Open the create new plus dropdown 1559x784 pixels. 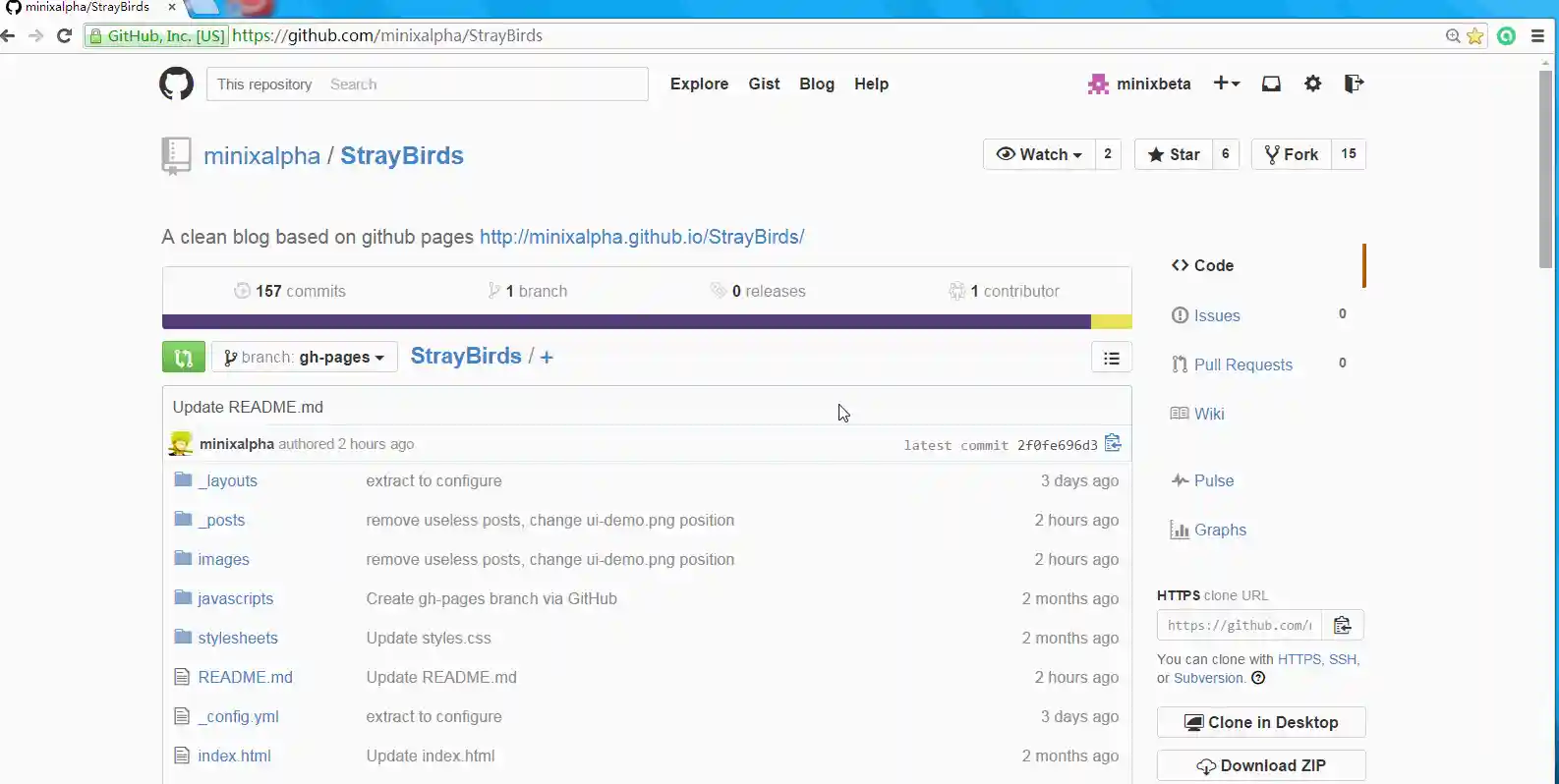1226,84
